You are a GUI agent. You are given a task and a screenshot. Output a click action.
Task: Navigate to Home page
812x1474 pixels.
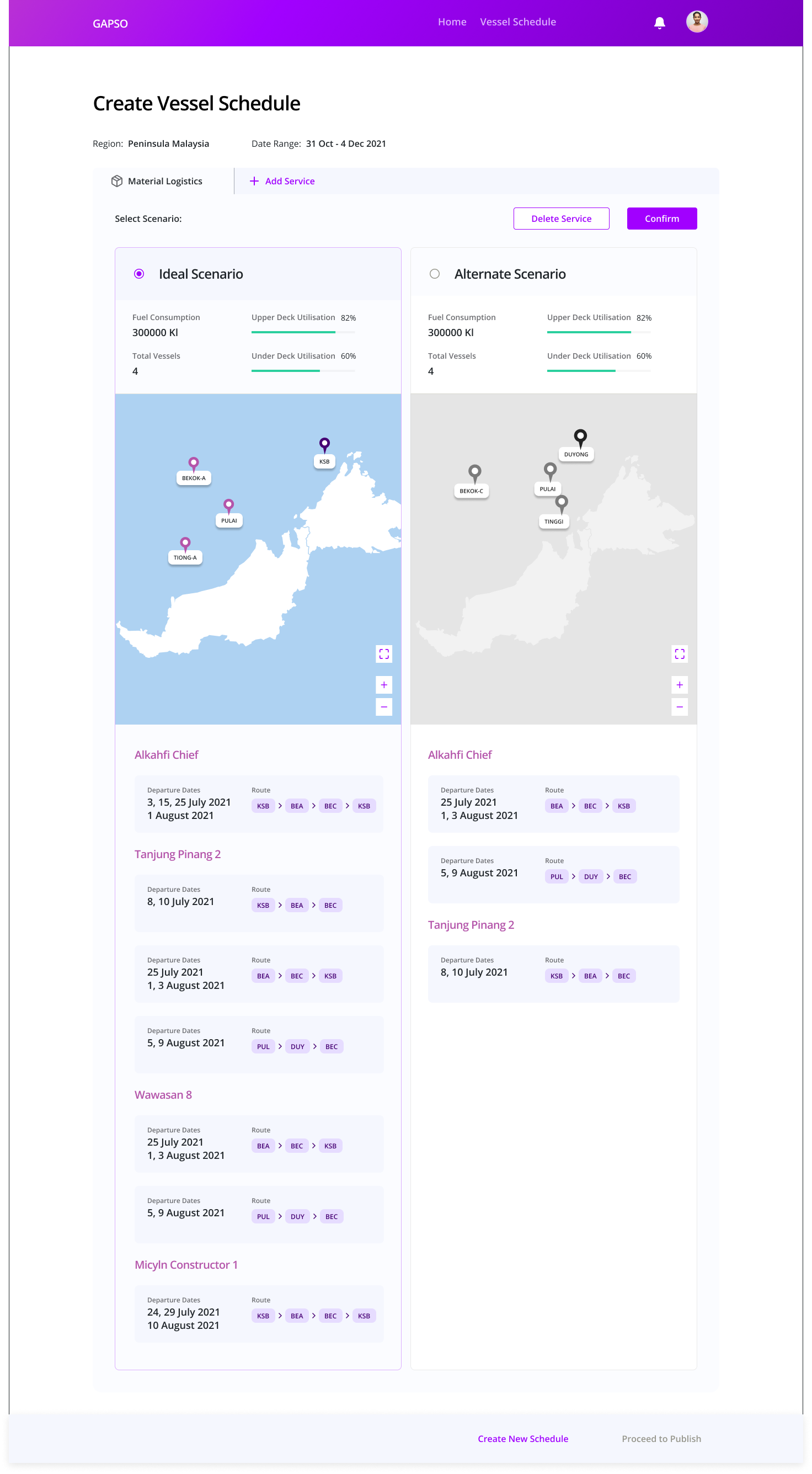[452, 22]
